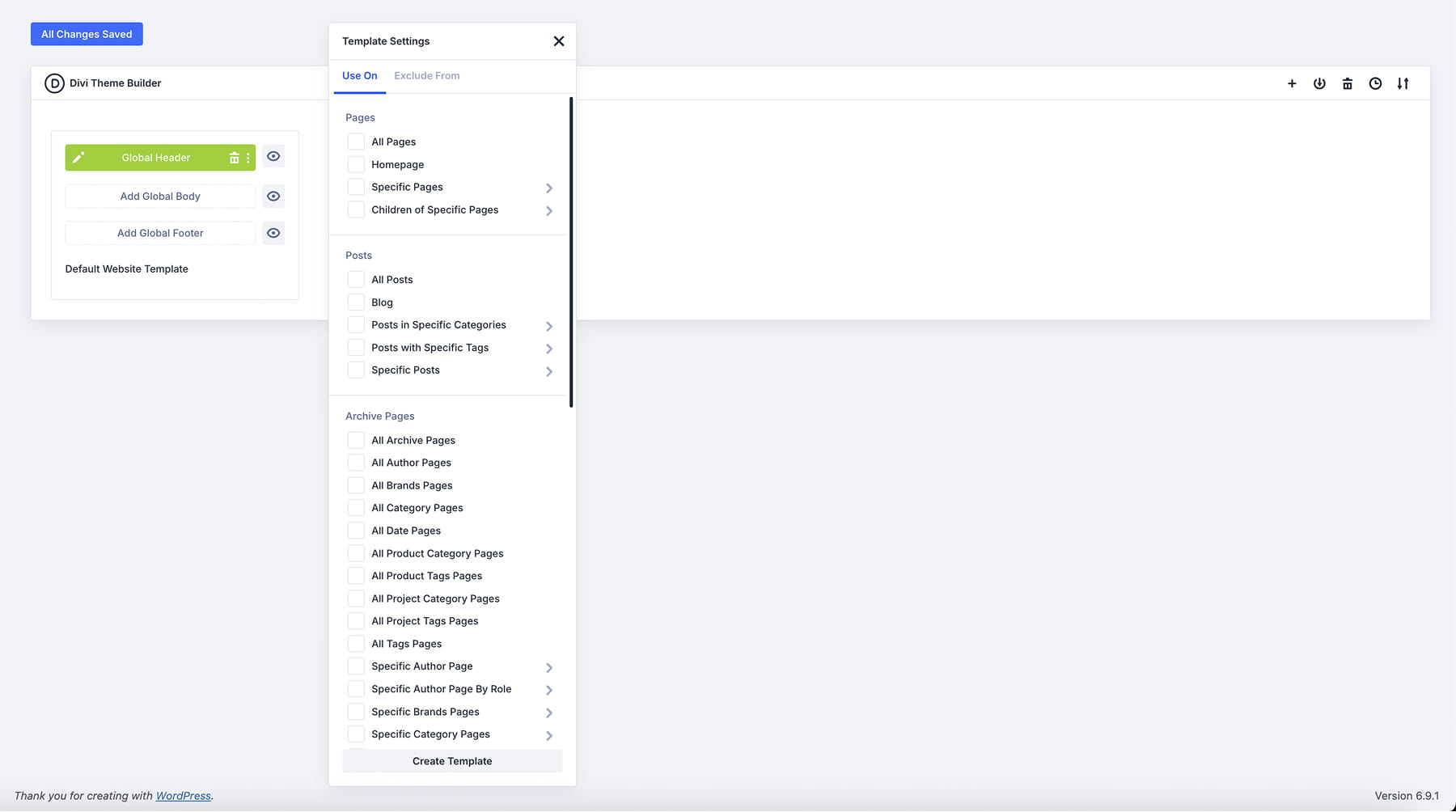
Task: Toggle visibility of the Global Header
Action: point(273,157)
